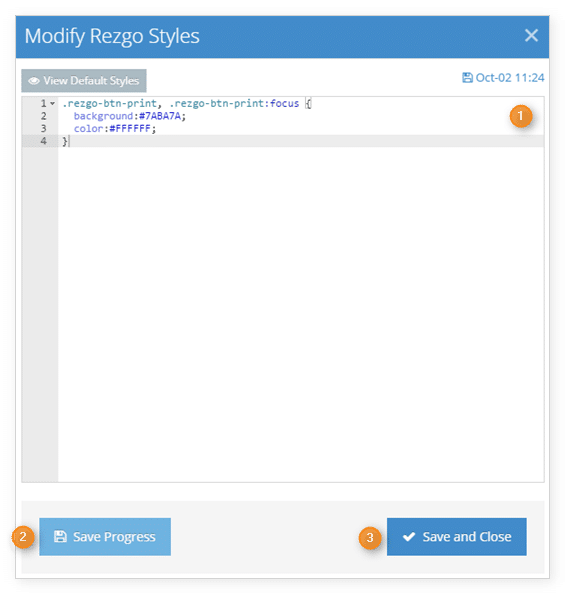Click orange marker number 2
The height and width of the screenshot is (594, 565).
point(23,536)
